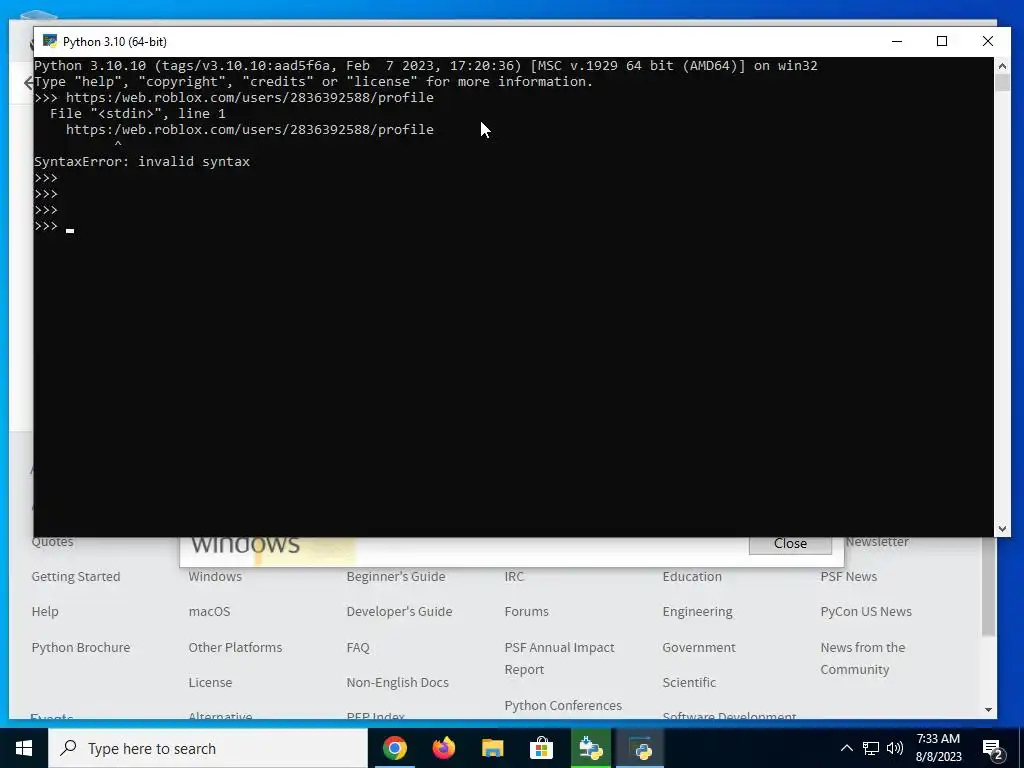Open the Forums link
This screenshot has height=768, width=1024.
tap(526, 612)
